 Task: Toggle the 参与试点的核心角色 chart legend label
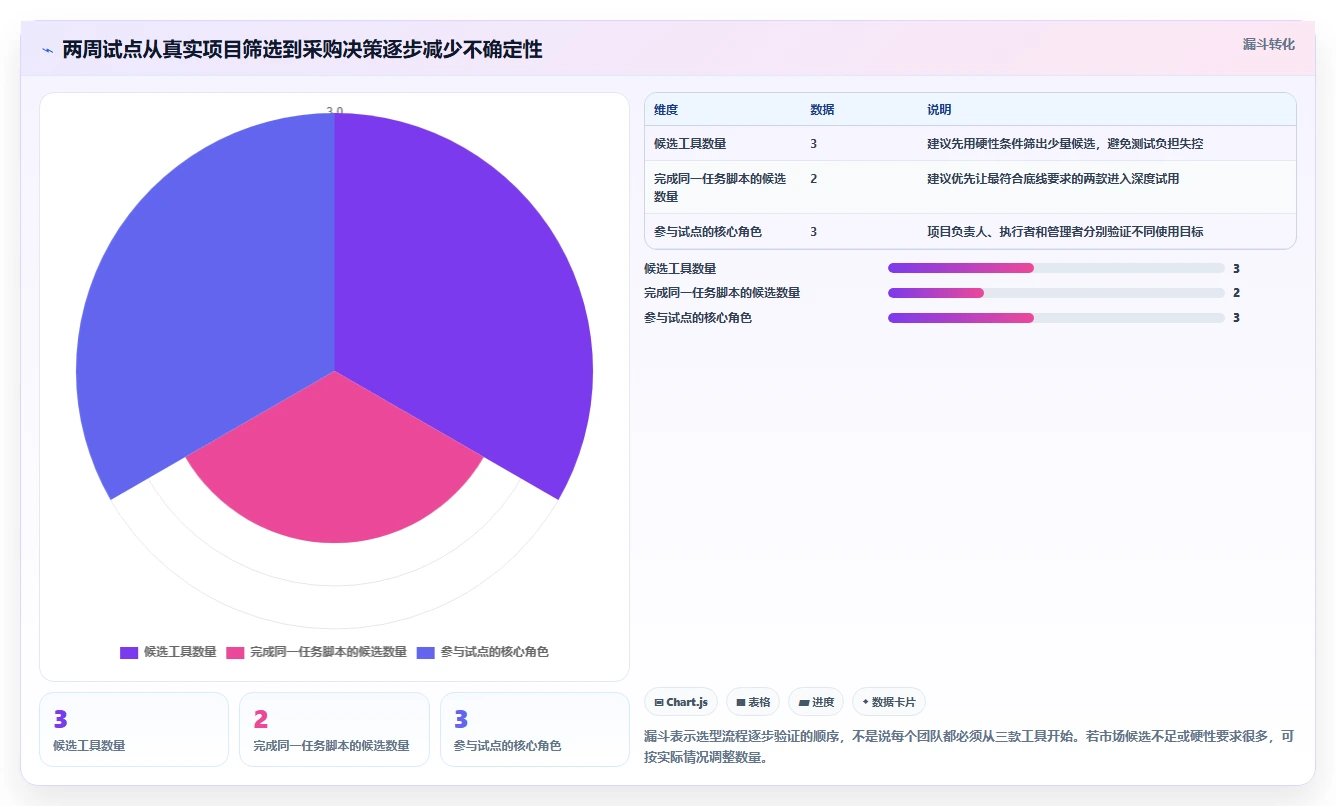point(494,652)
